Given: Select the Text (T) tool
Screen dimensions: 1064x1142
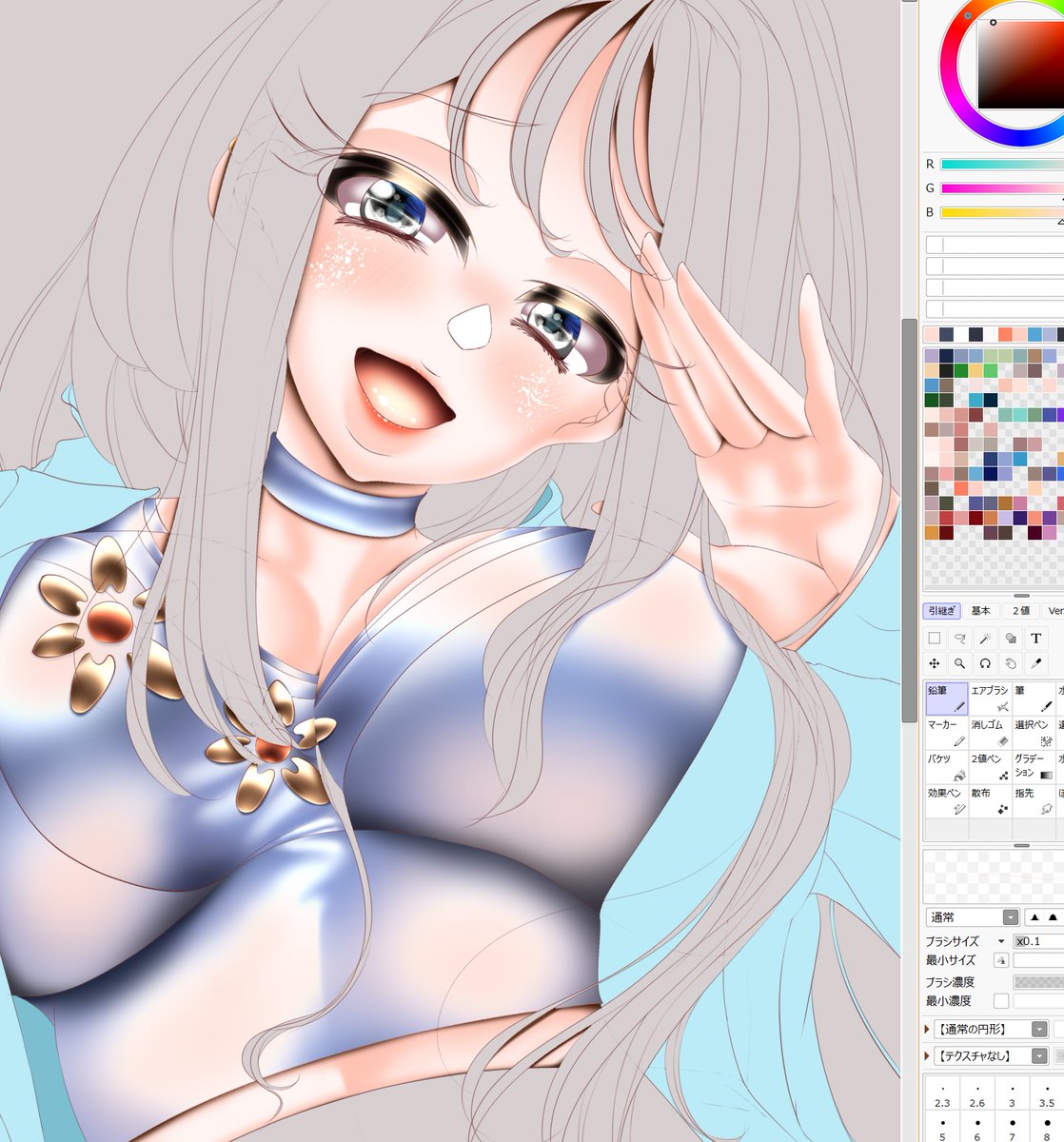Looking at the screenshot, I should [x=1036, y=639].
